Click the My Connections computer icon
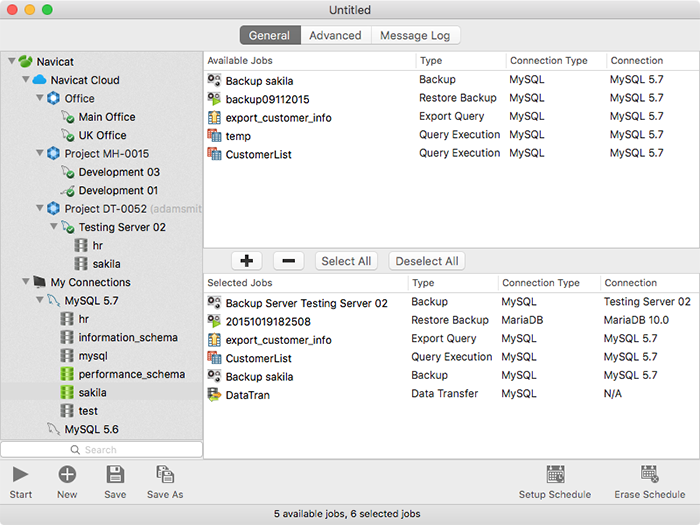 [39, 282]
